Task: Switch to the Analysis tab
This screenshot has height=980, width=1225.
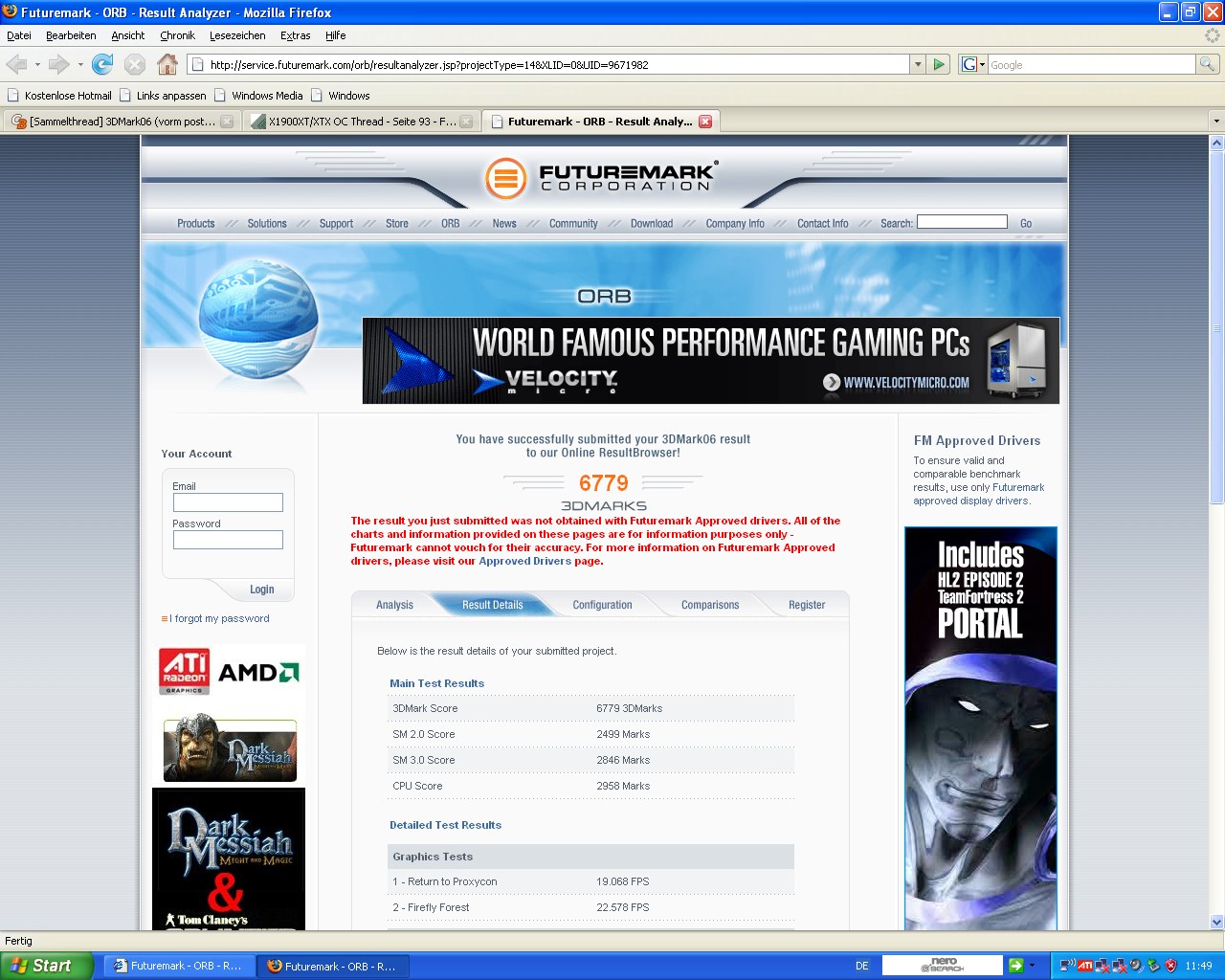Action: (x=394, y=605)
